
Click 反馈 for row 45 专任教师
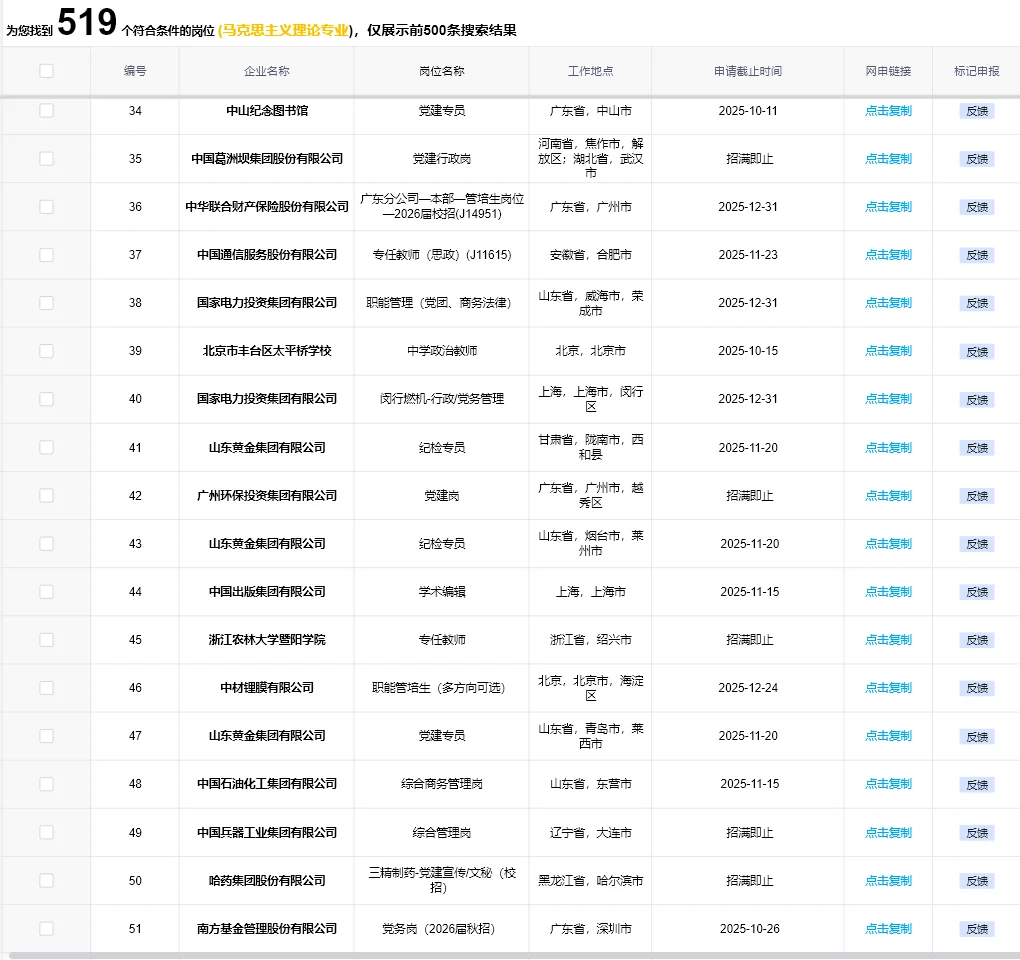[x=976, y=641]
